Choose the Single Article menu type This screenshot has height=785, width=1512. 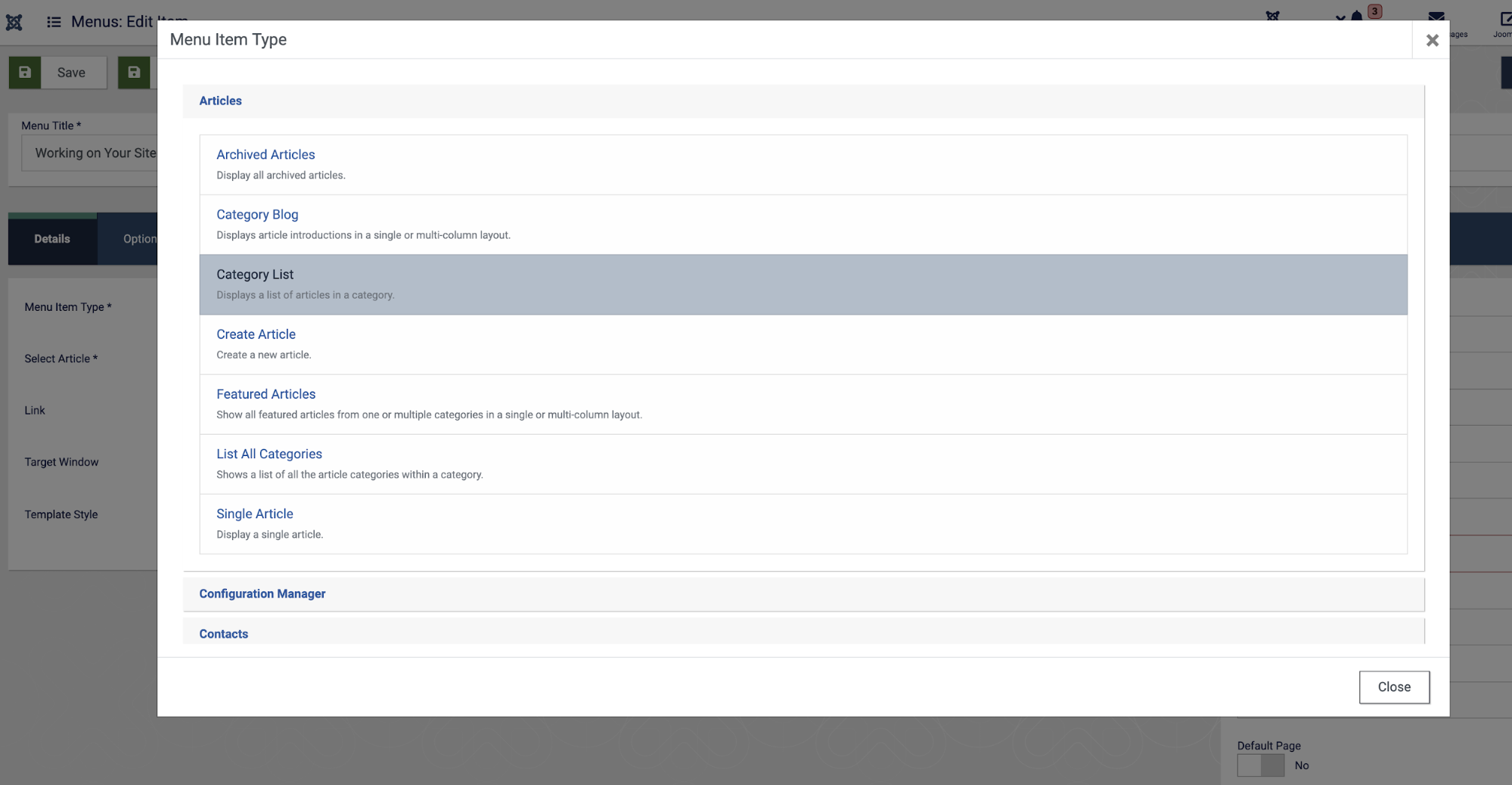click(x=254, y=514)
